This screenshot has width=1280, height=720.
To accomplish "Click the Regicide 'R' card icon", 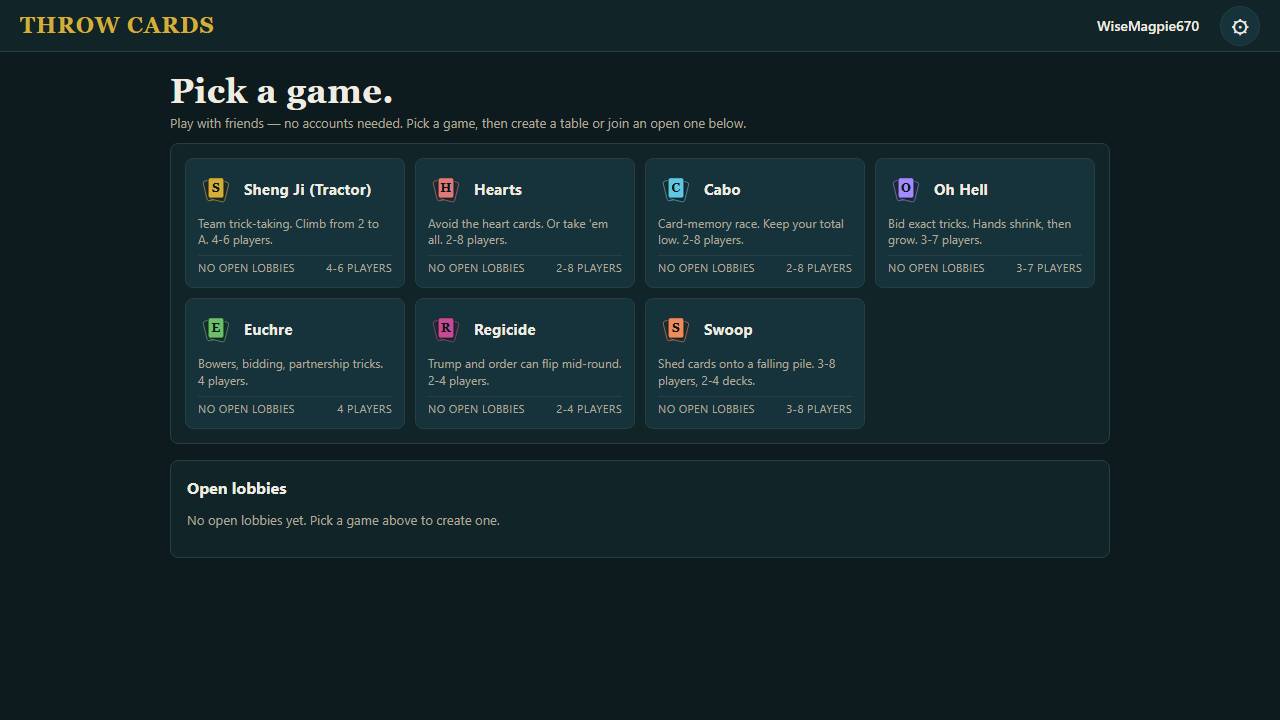I will pyautogui.click(x=445, y=329).
